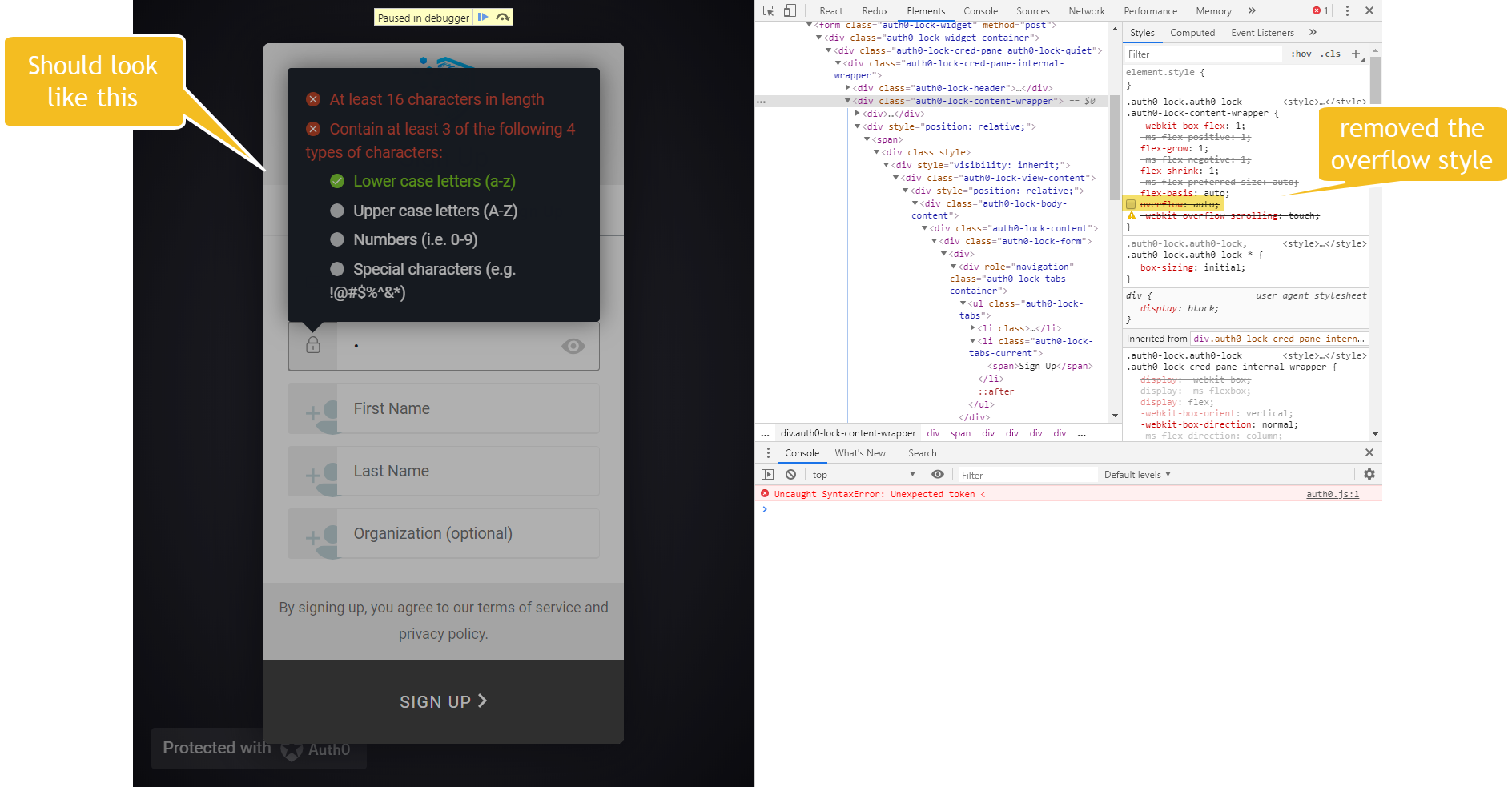Click the Protected with Auth0 badge

tap(258, 749)
